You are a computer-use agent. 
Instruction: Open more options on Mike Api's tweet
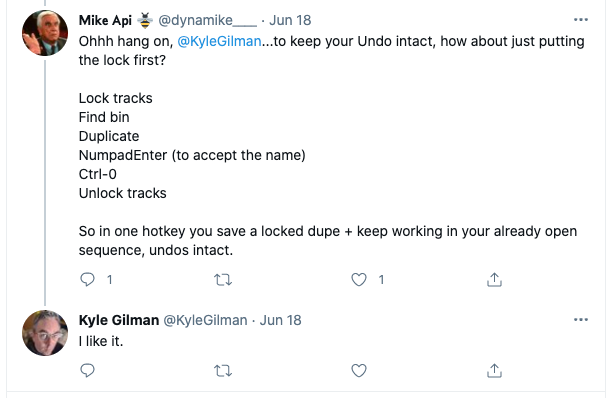[x=580, y=20]
